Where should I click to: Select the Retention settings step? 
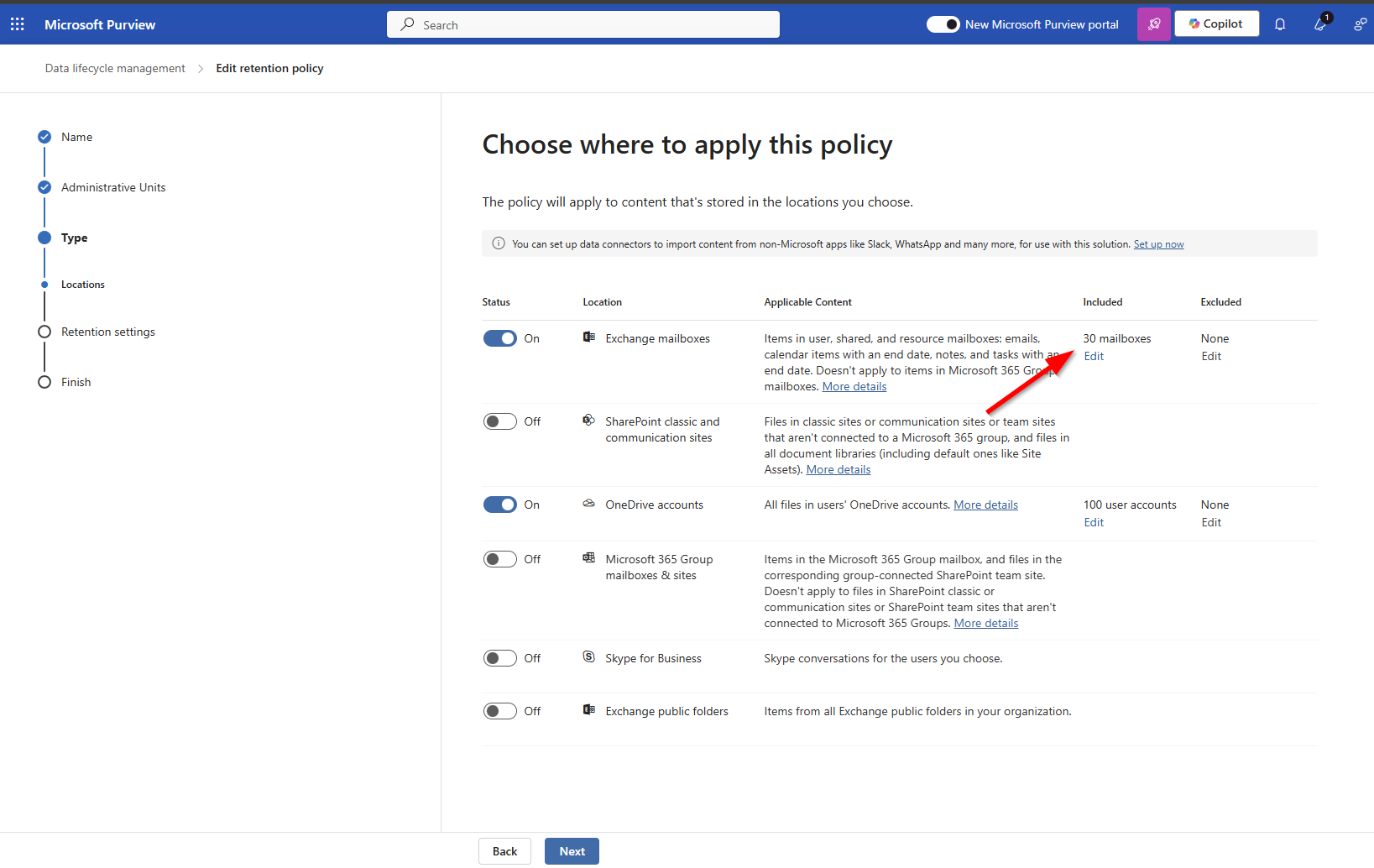[107, 331]
